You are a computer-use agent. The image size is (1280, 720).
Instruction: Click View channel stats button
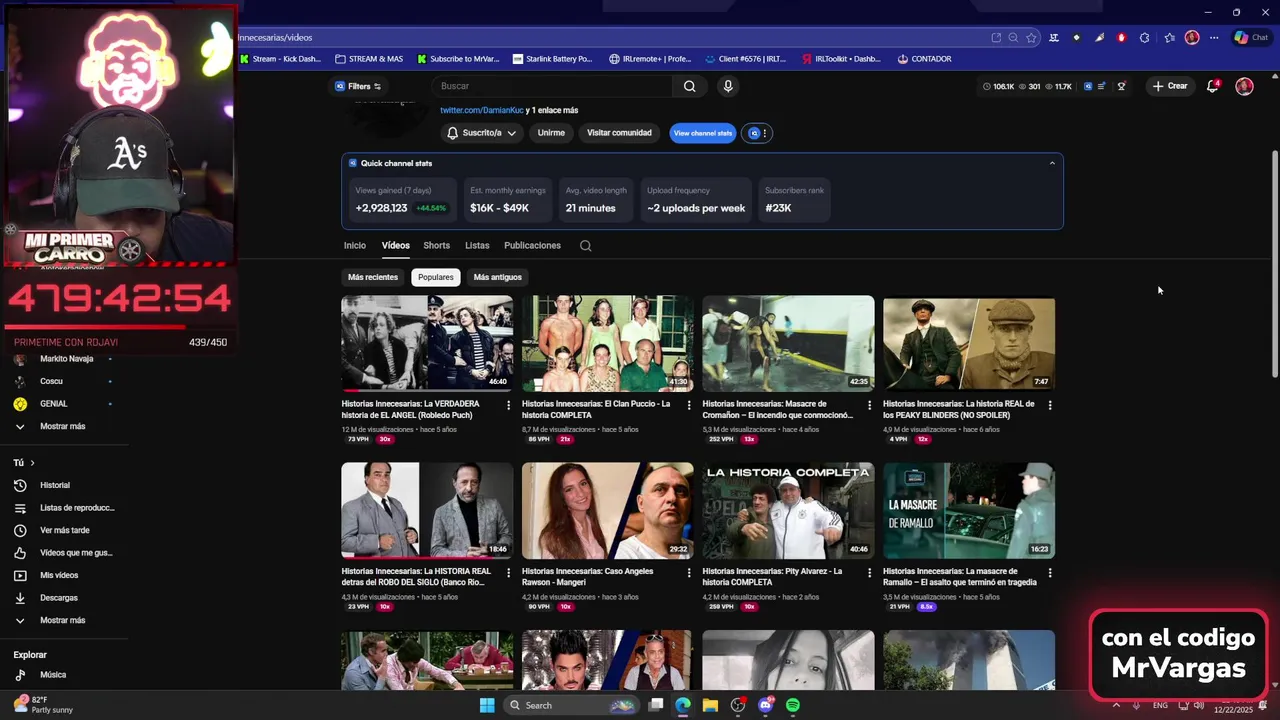pos(703,133)
